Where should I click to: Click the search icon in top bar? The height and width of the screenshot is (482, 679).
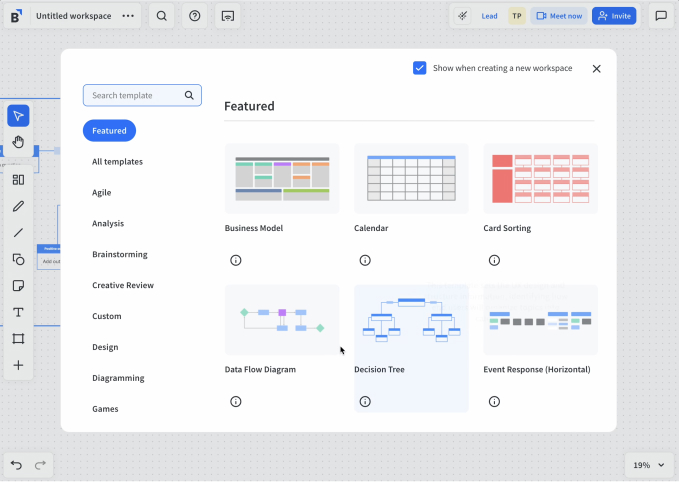tap(162, 16)
